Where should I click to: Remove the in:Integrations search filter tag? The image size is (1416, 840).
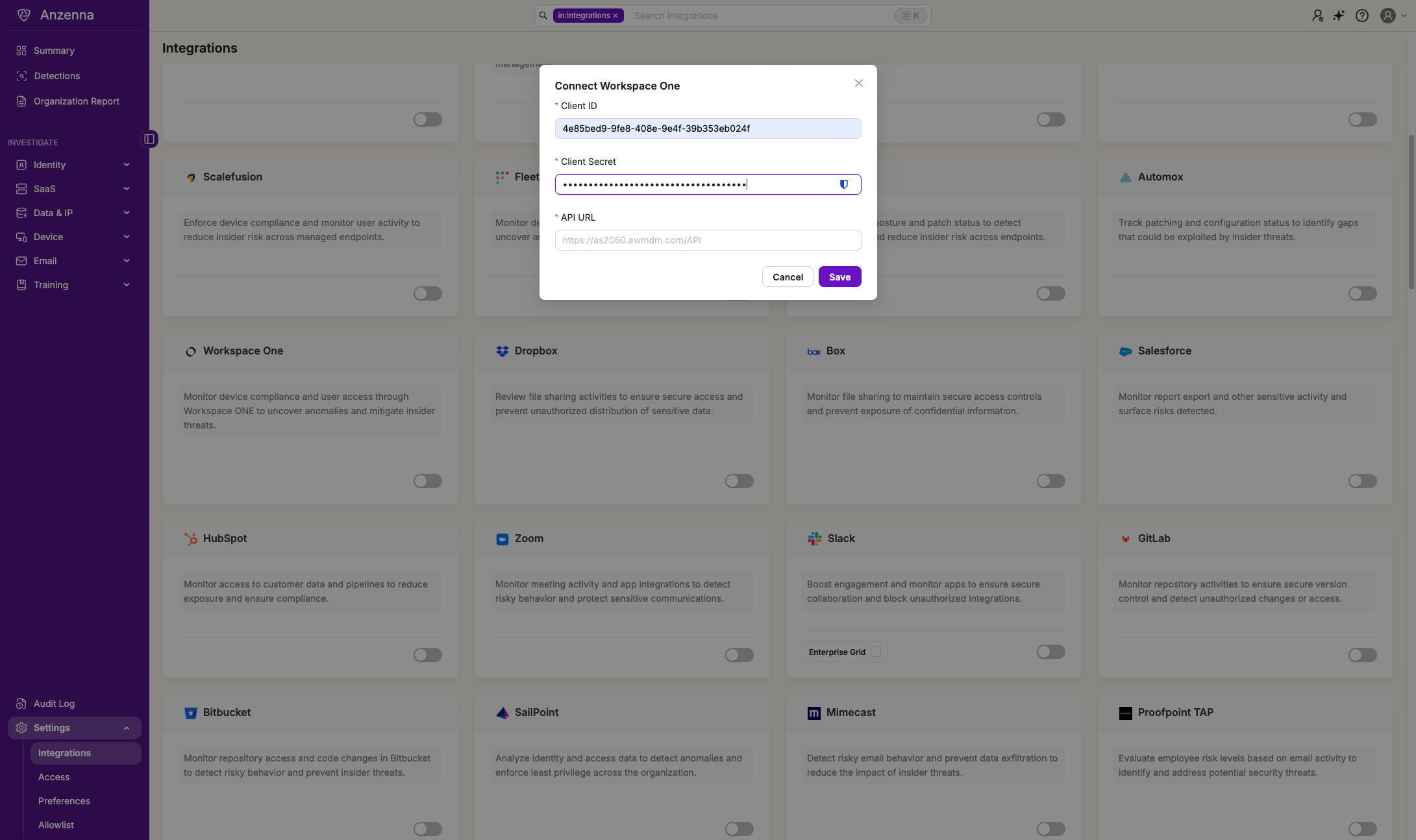615,16
